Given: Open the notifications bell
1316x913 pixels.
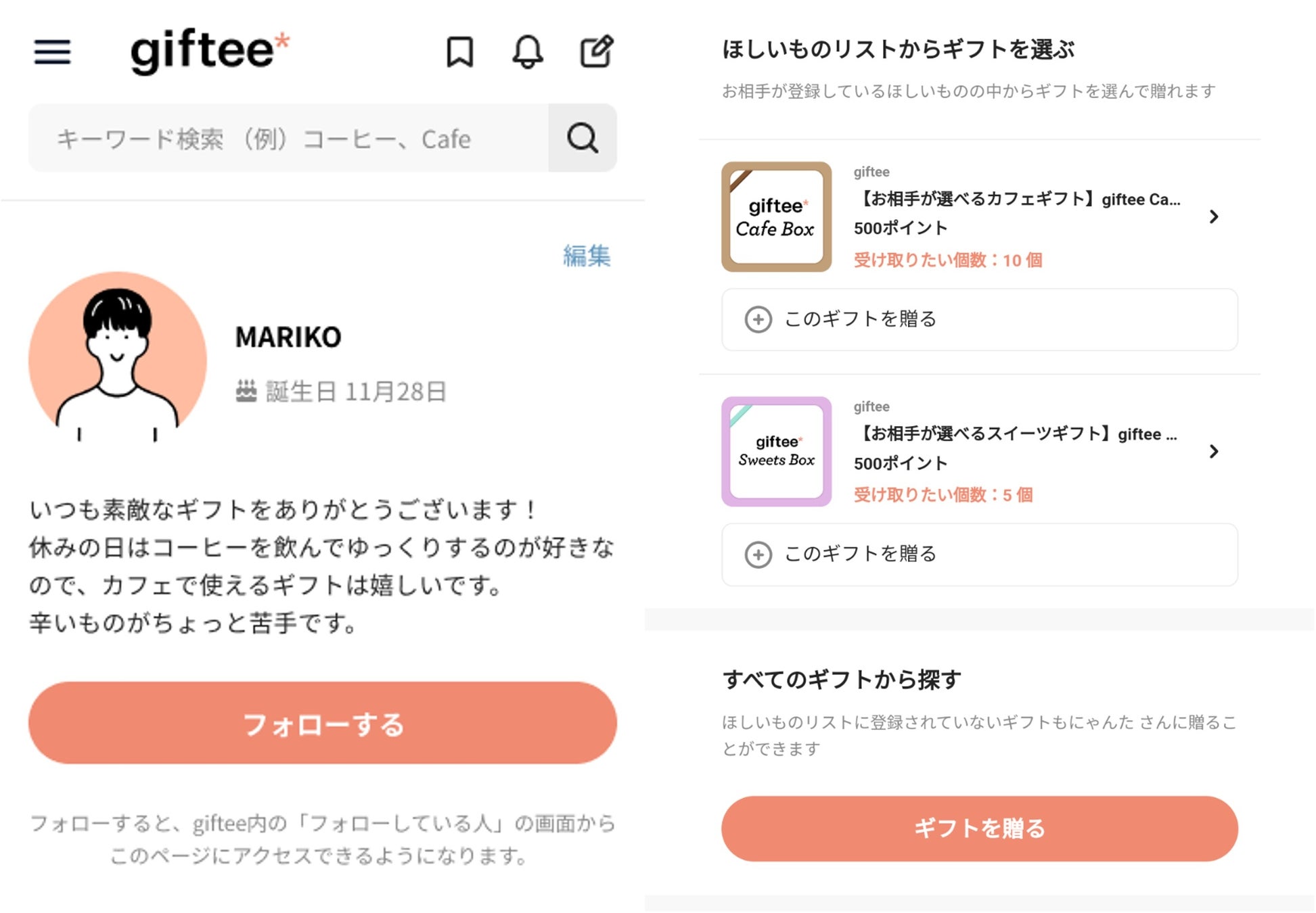Looking at the screenshot, I should [528, 52].
